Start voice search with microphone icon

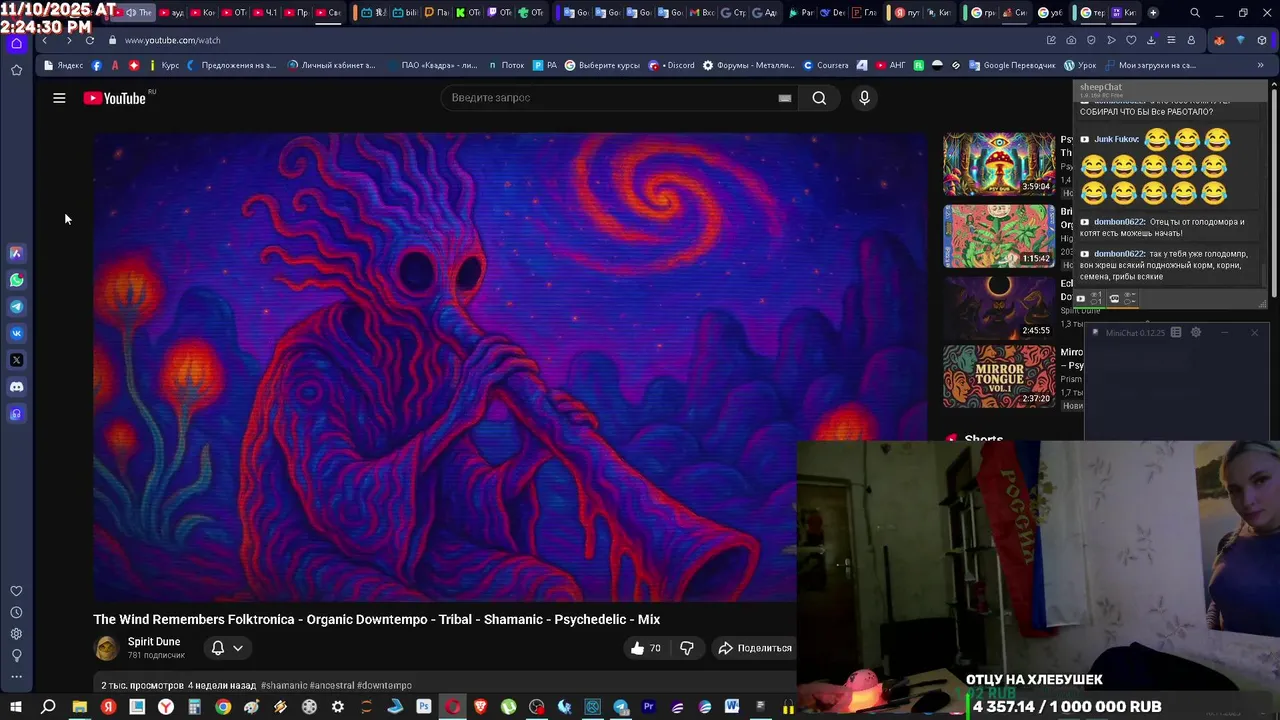(864, 98)
